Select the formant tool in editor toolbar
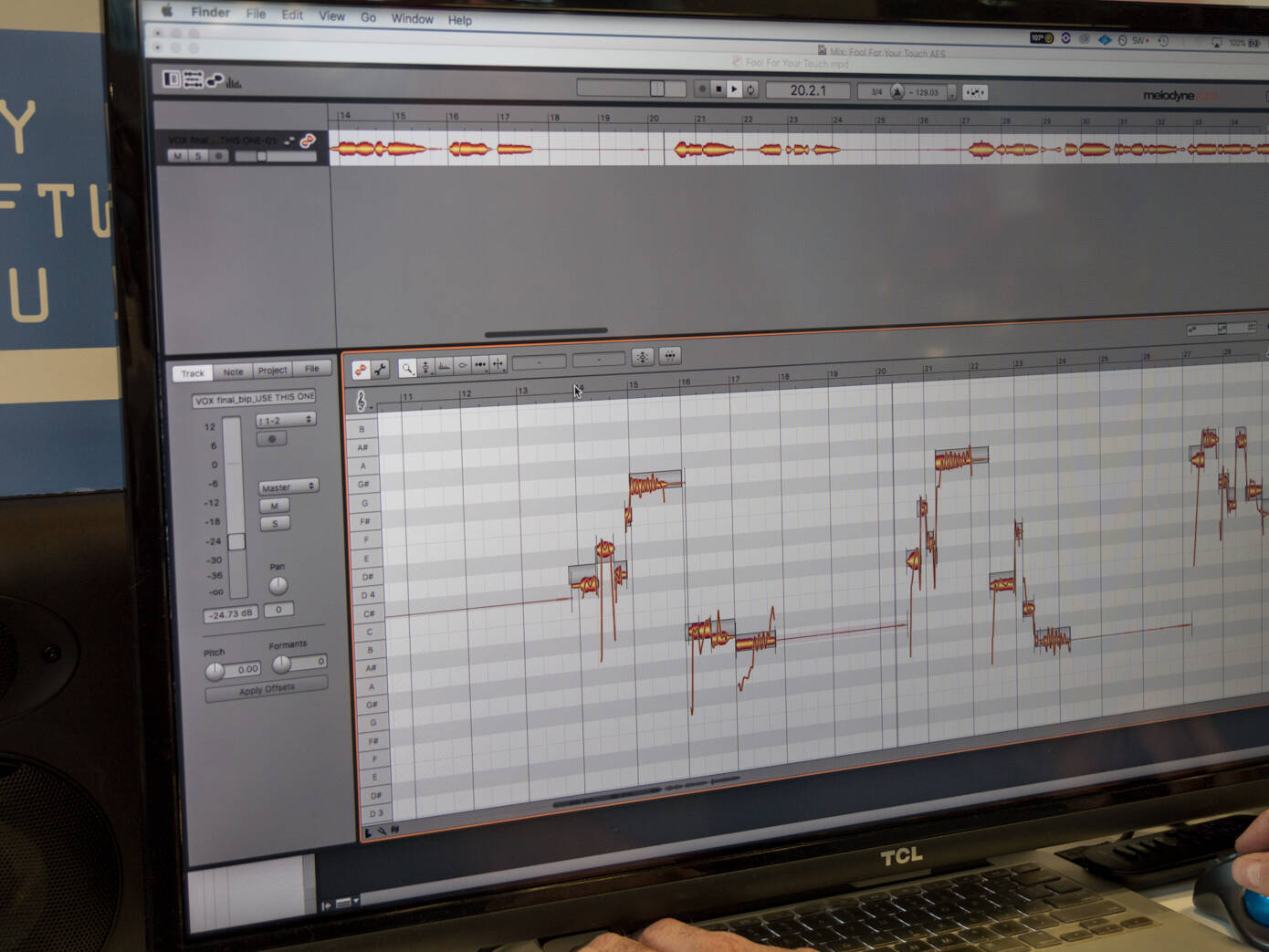Viewport: 1269px width, 952px height. (x=445, y=366)
